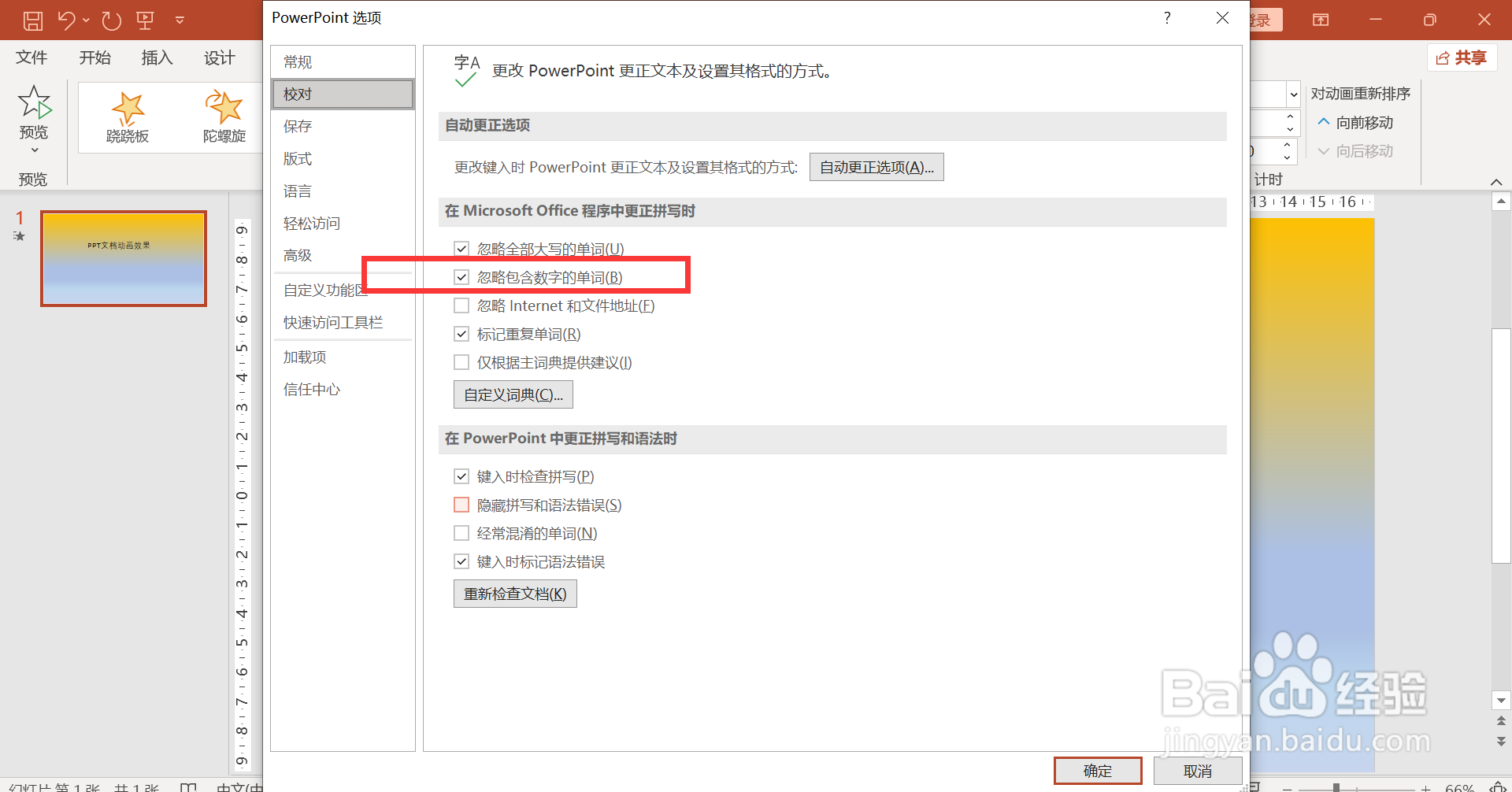Start slideshow from beginning icon
1512x792 pixels.
[x=145, y=20]
